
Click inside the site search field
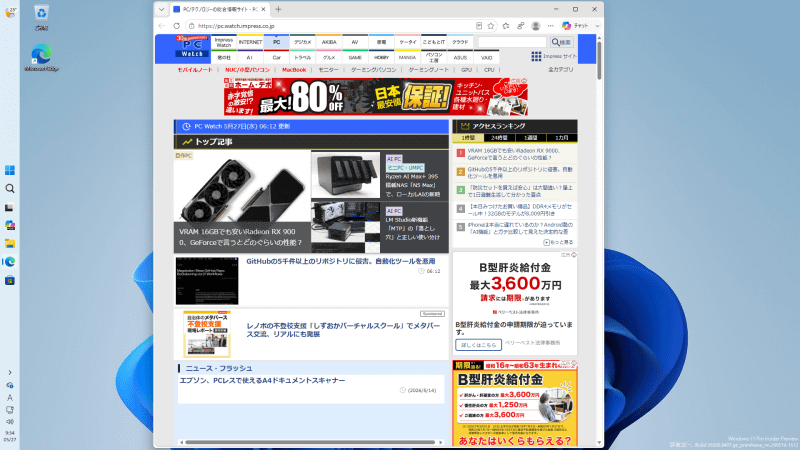tap(512, 42)
